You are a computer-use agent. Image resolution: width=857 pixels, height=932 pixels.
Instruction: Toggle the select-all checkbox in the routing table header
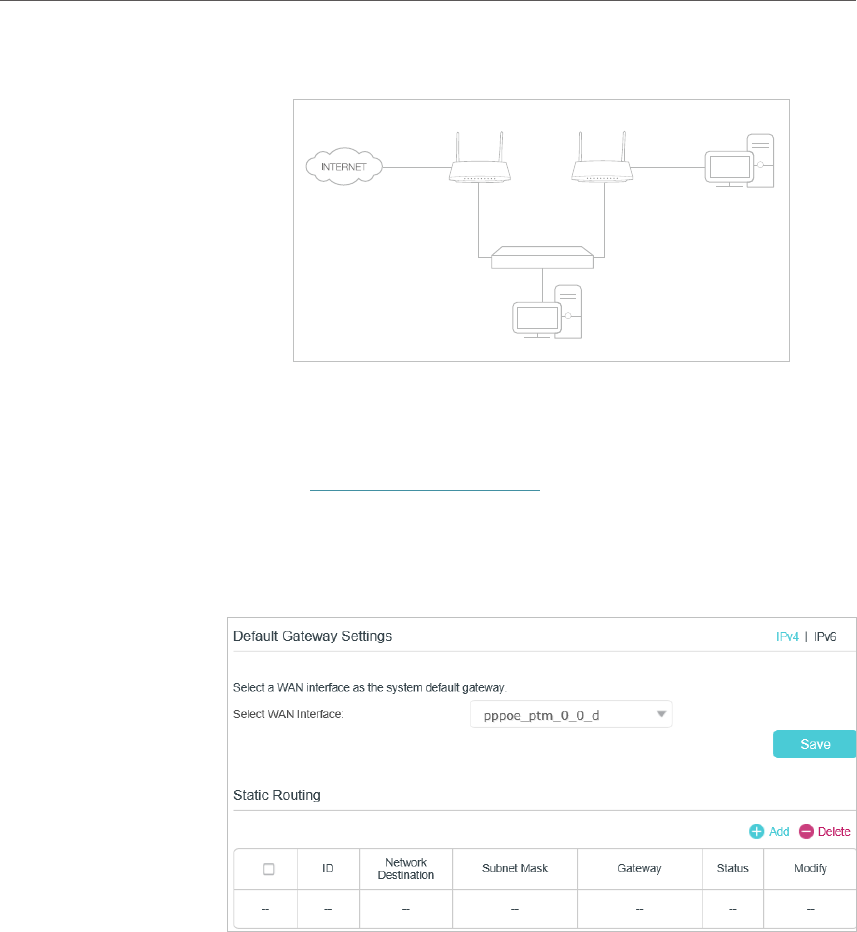click(x=269, y=869)
